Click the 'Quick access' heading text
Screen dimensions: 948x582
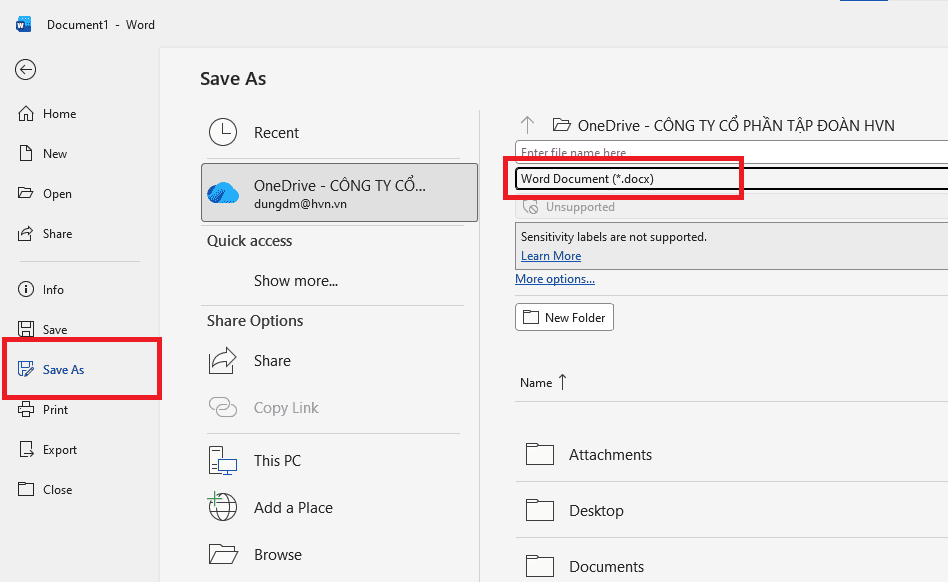pyautogui.click(x=249, y=241)
